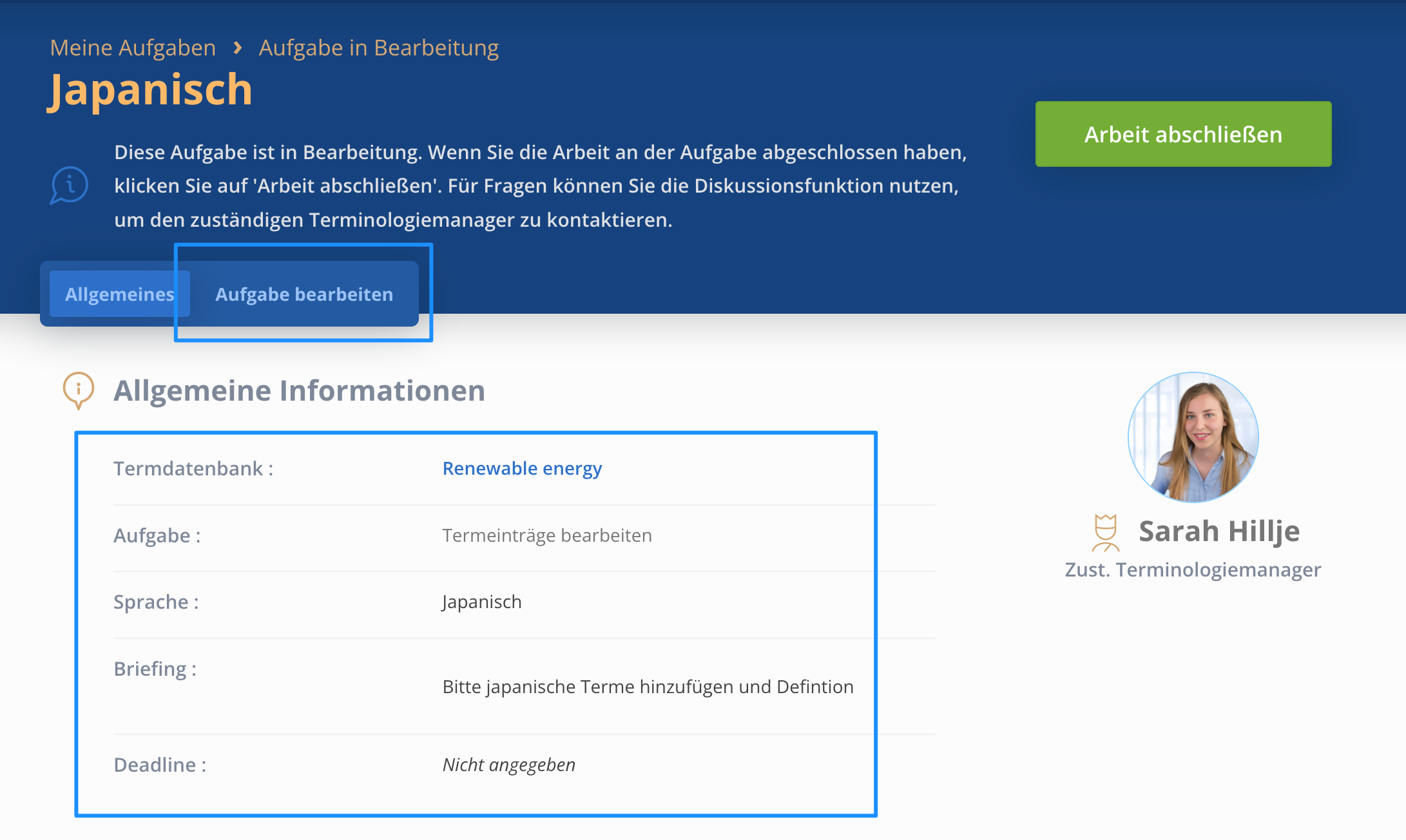The image size is (1406, 840).
Task: Click the briefing text 'Bitte japanische Terme hinzufügen'
Action: (x=588, y=687)
